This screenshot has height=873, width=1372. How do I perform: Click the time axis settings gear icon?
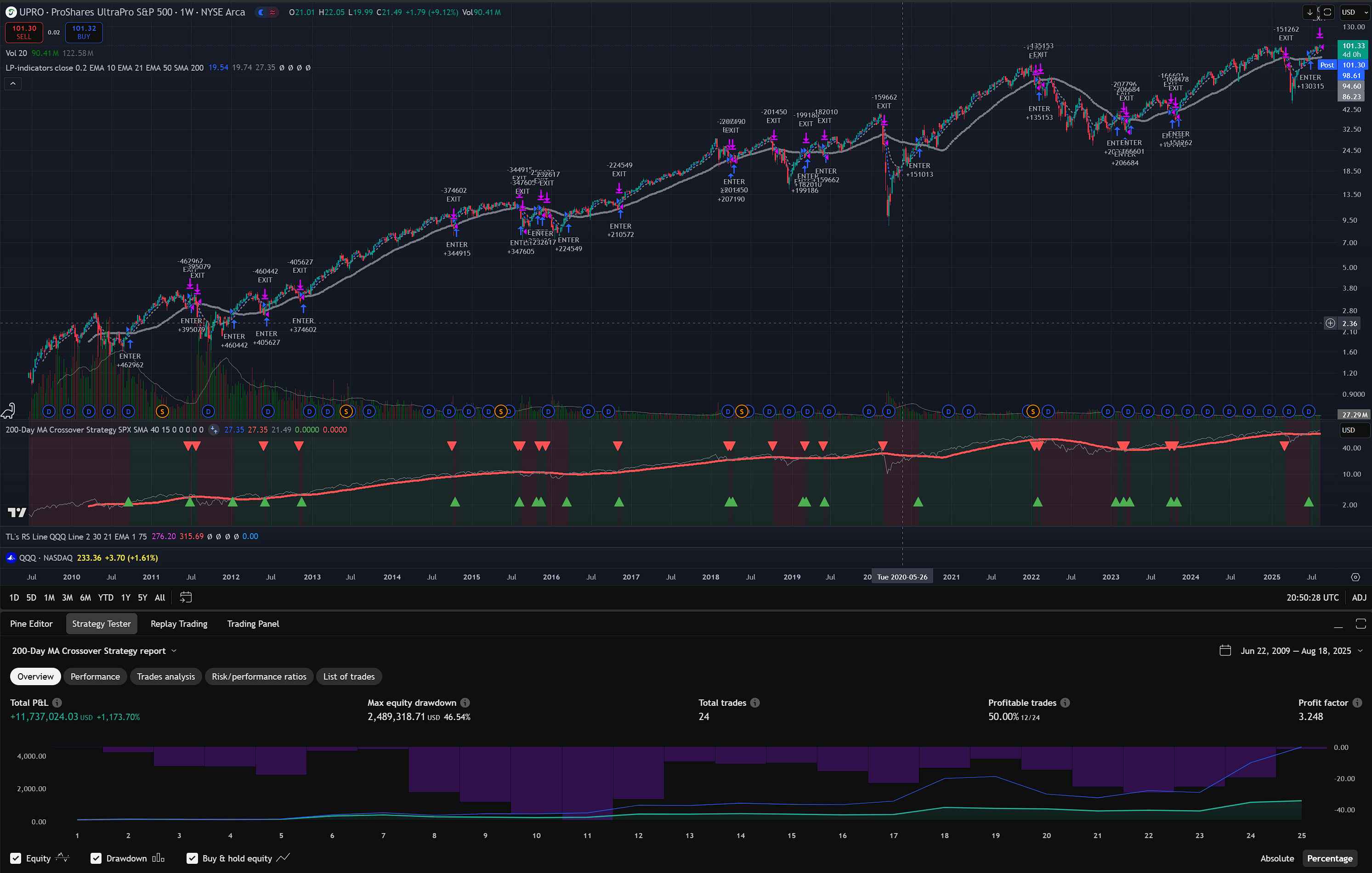click(1355, 577)
